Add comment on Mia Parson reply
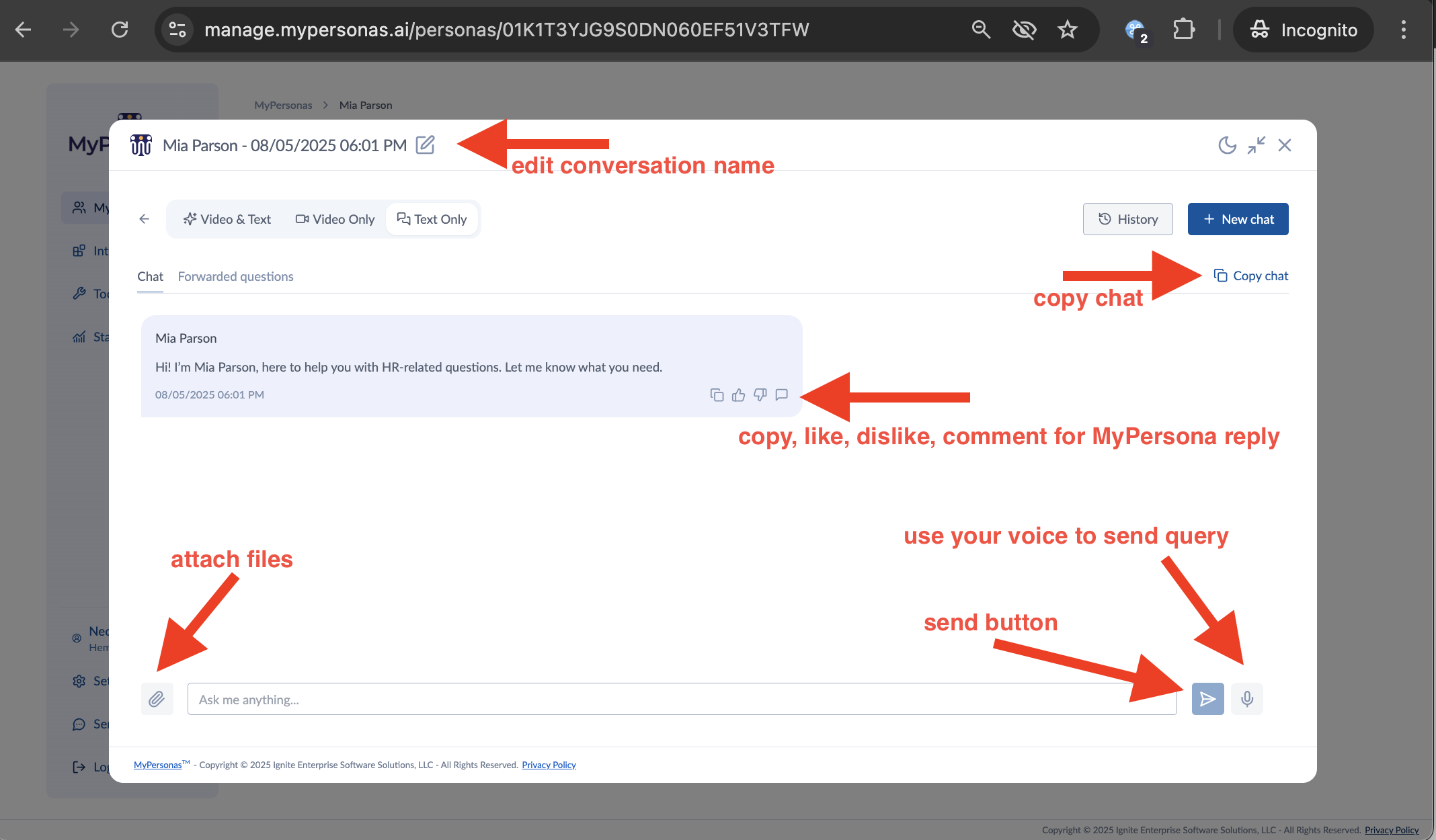The width and height of the screenshot is (1436, 840). click(781, 395)
